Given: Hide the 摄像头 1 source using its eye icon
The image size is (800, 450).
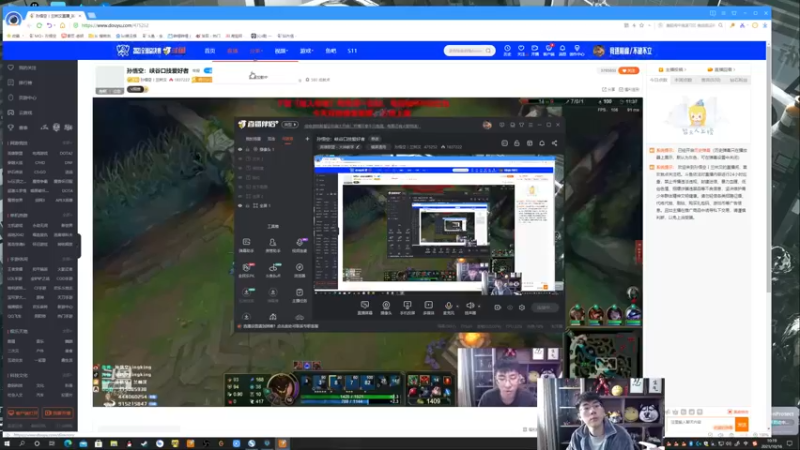Looking at the screenshot, I should click(240, 149).
